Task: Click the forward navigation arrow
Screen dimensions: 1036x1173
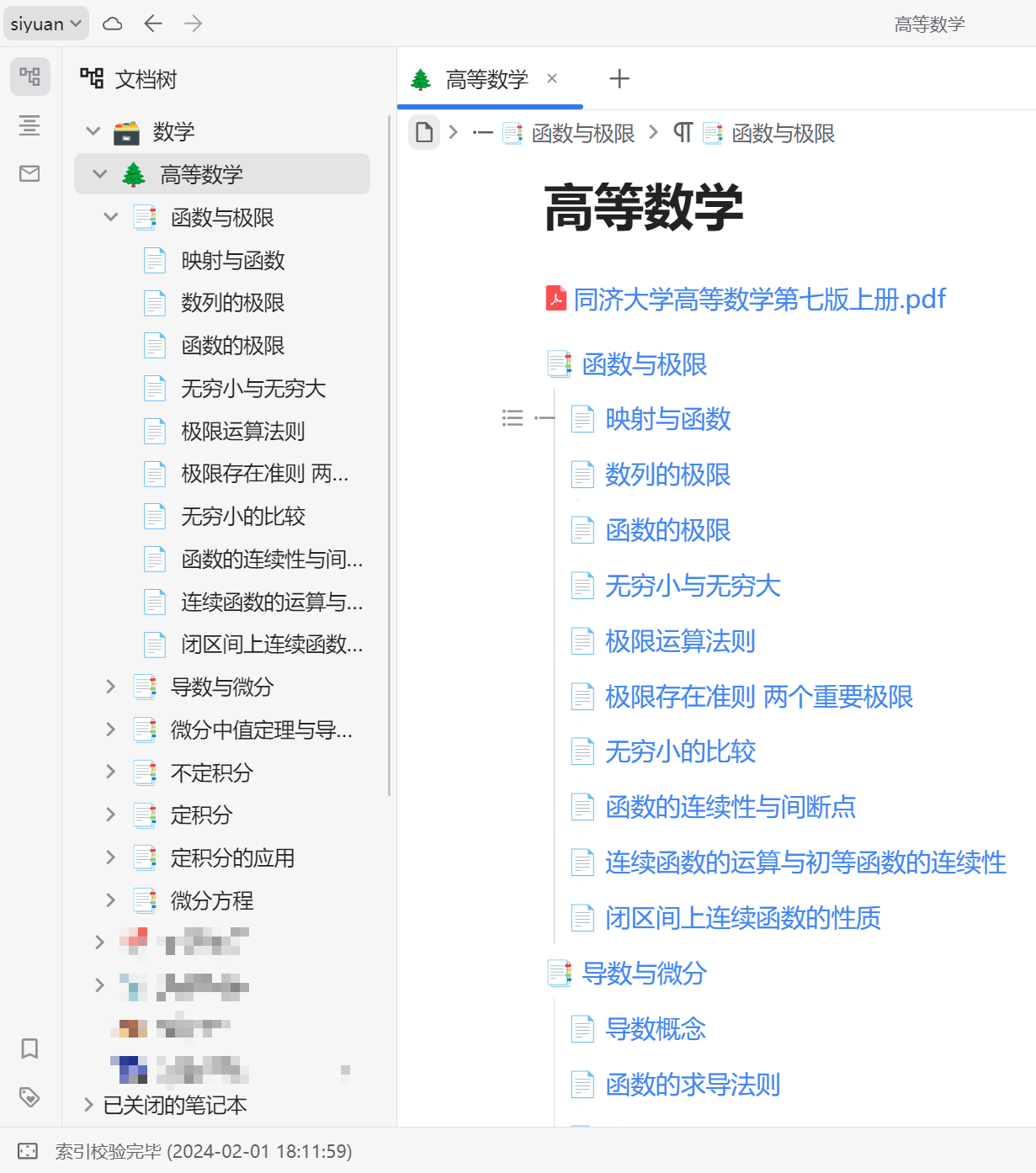Action: 193,24
